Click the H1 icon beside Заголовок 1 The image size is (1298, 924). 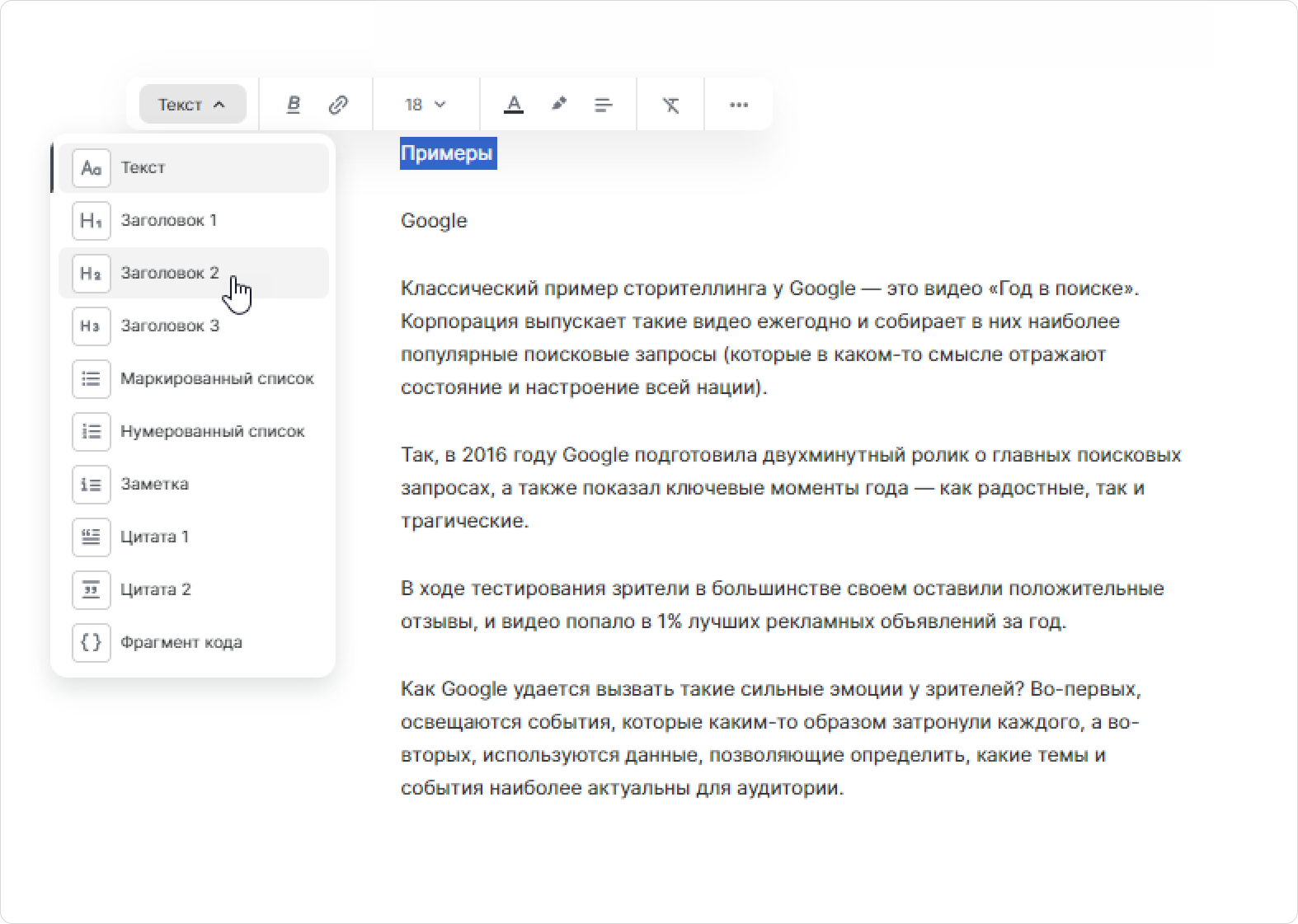coord(92,221)
